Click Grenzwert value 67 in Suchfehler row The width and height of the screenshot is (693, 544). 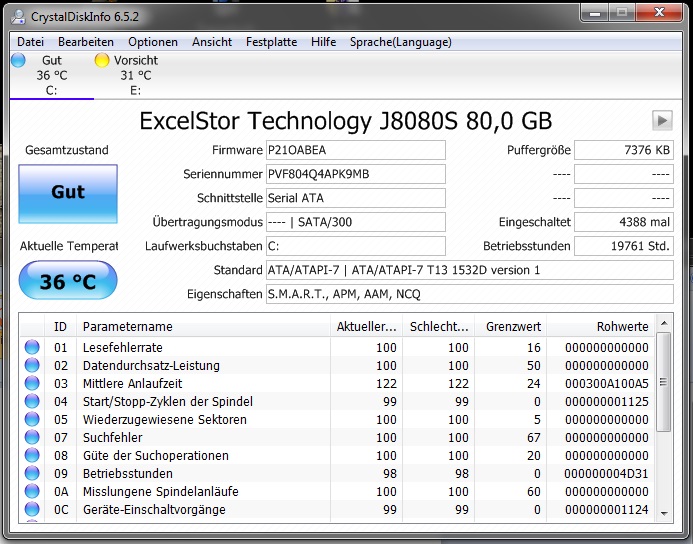pyautogui.click(x=533, y=437)
